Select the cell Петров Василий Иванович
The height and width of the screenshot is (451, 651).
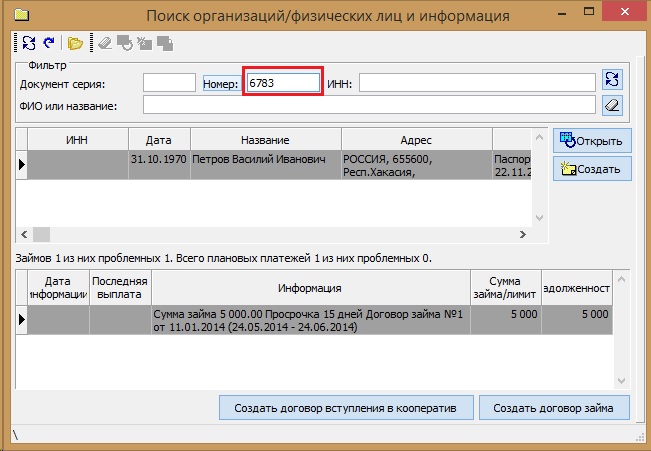[266, 165]
